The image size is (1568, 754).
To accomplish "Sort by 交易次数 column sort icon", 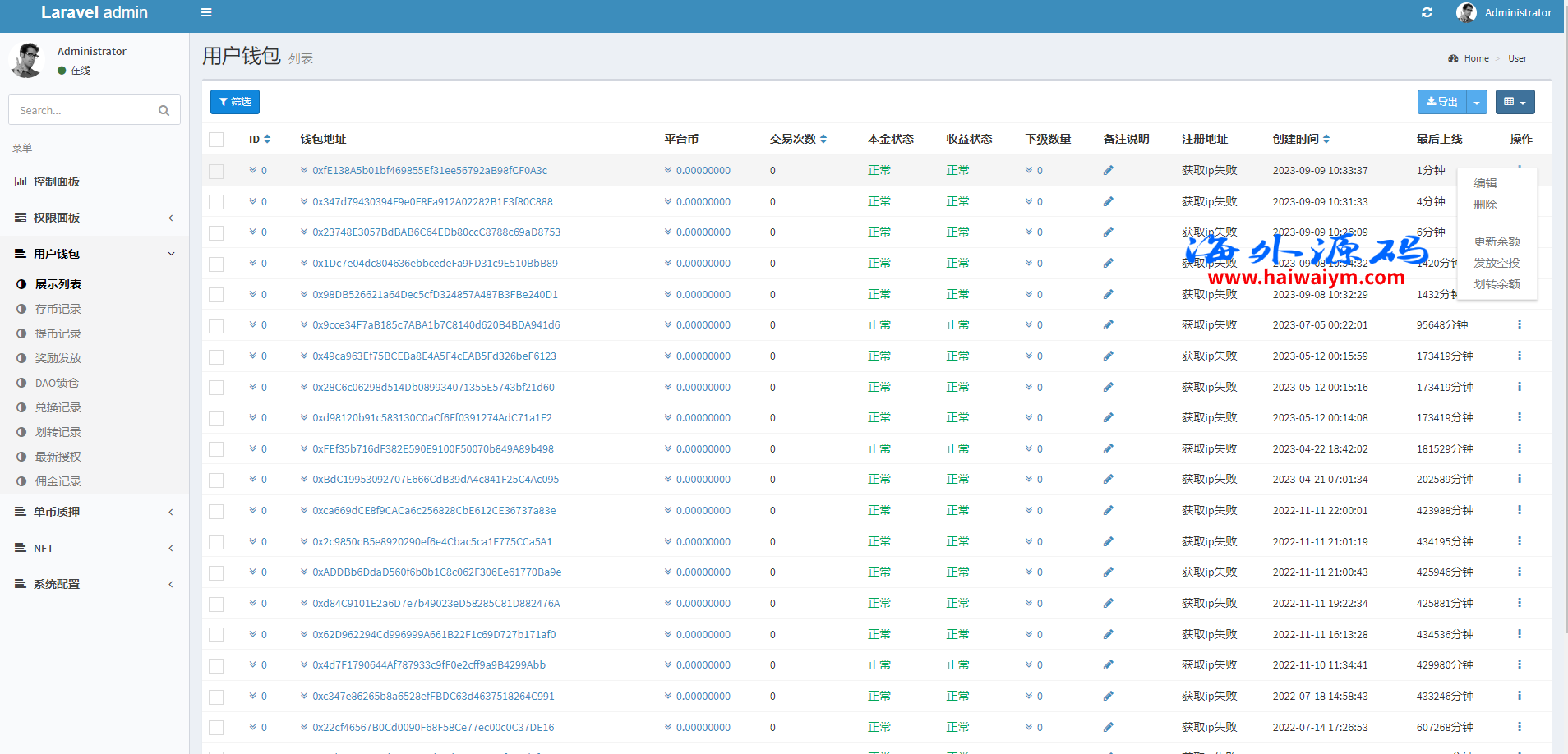I will click(823, 140).
